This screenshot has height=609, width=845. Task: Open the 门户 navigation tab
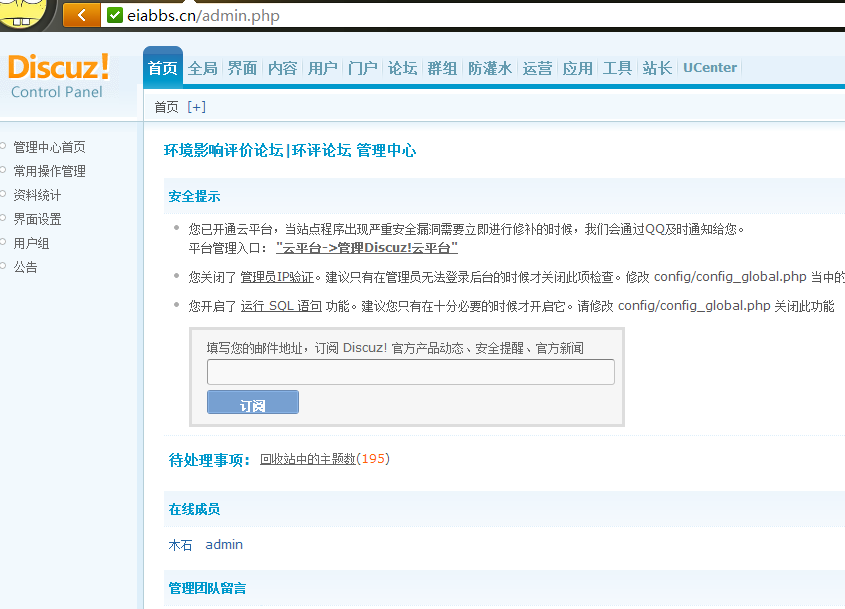coord(363,68)
